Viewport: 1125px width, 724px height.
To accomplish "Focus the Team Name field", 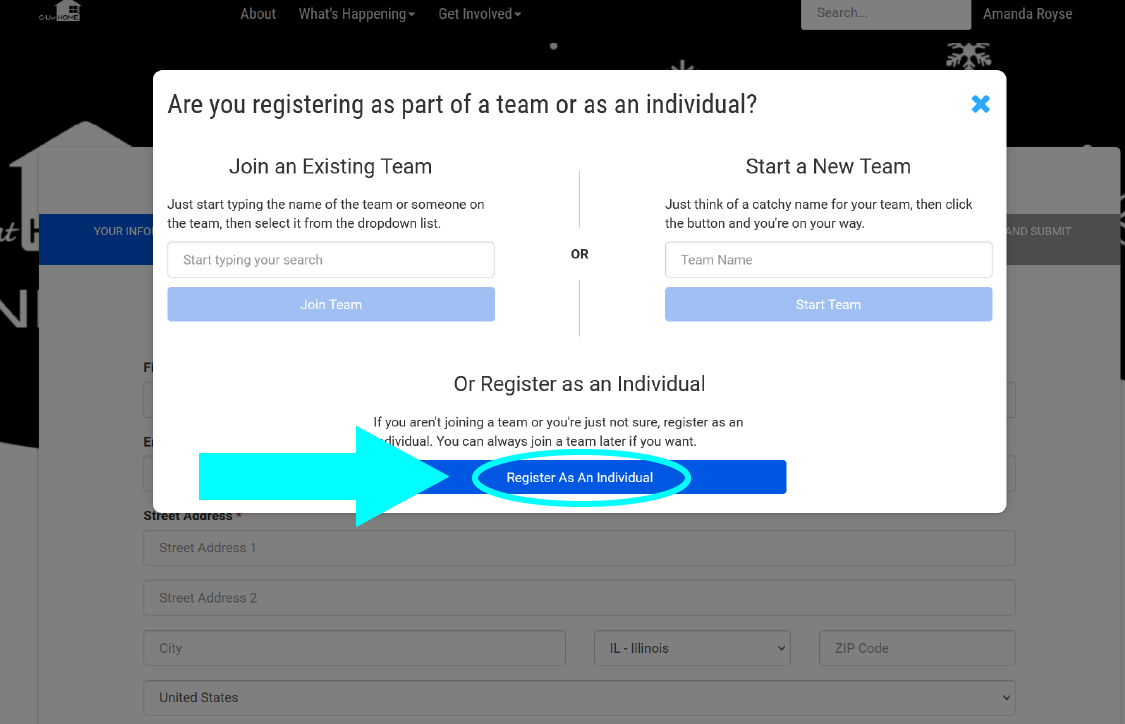I will click(x=829, y=260).
